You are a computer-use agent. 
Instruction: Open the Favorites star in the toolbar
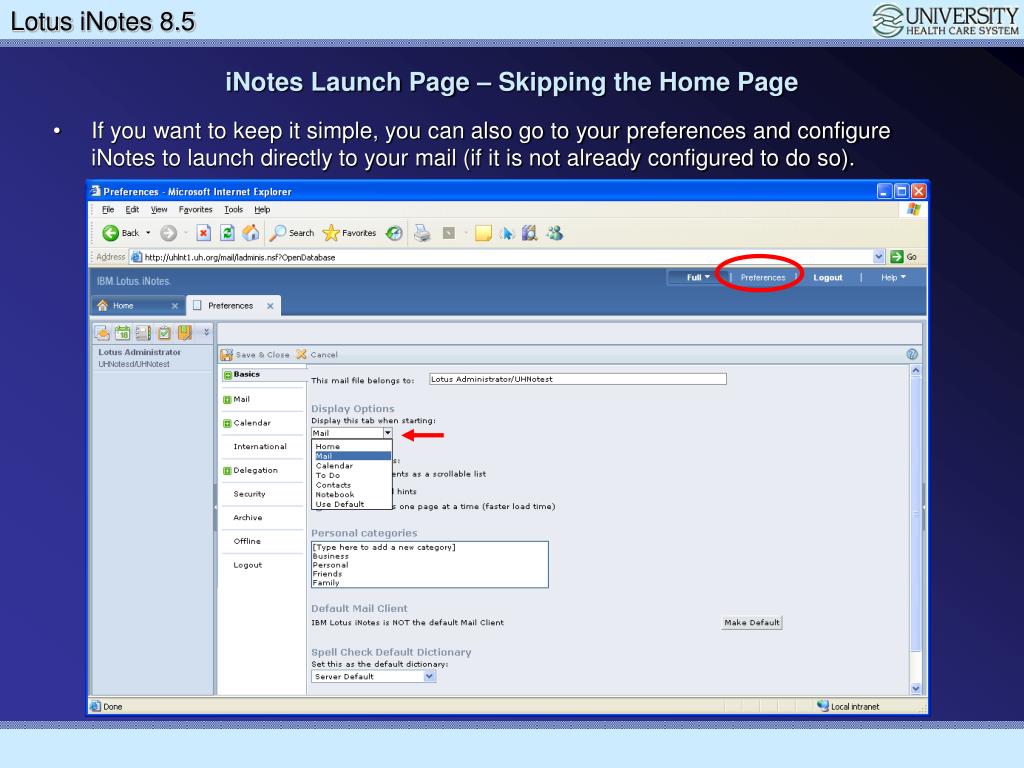[331, 233]
